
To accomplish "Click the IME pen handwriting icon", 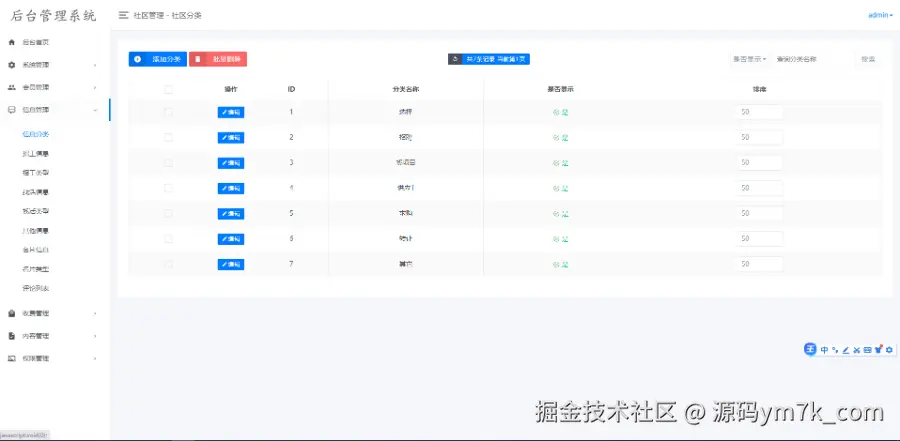I will click(x=845, y=350).
